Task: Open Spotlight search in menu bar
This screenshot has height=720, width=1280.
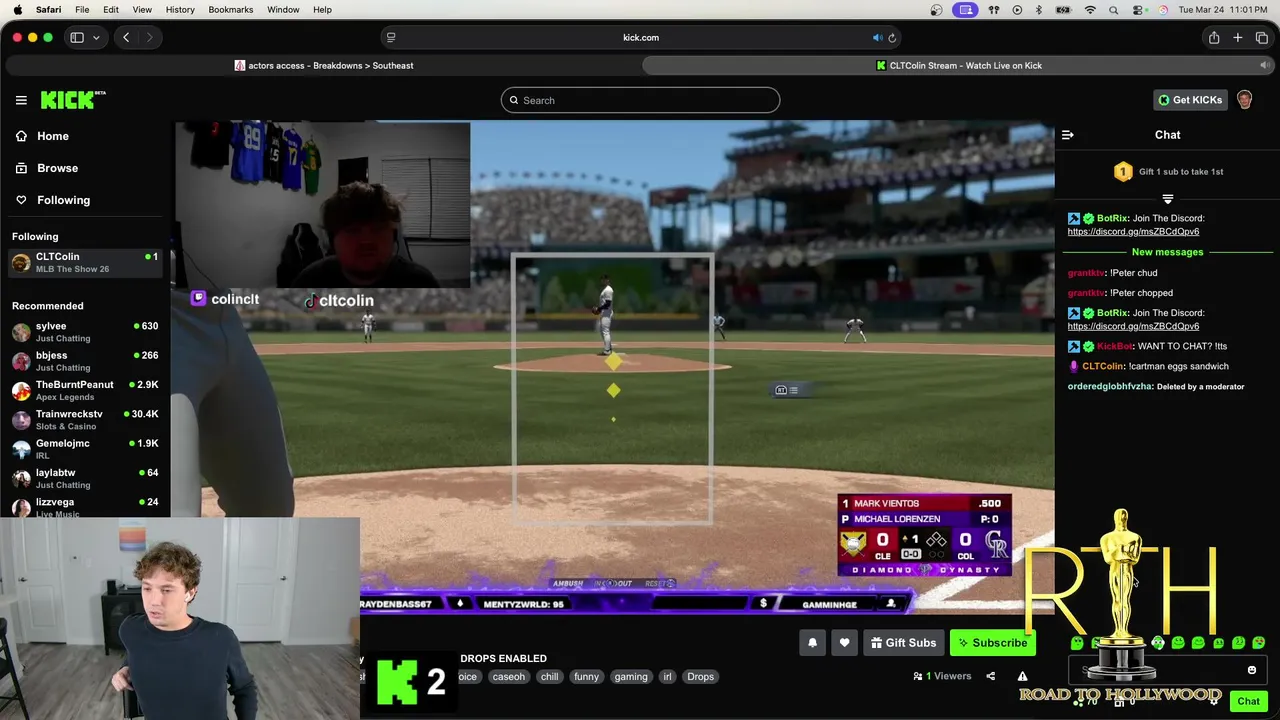Action: click(x=1114, y=10)
